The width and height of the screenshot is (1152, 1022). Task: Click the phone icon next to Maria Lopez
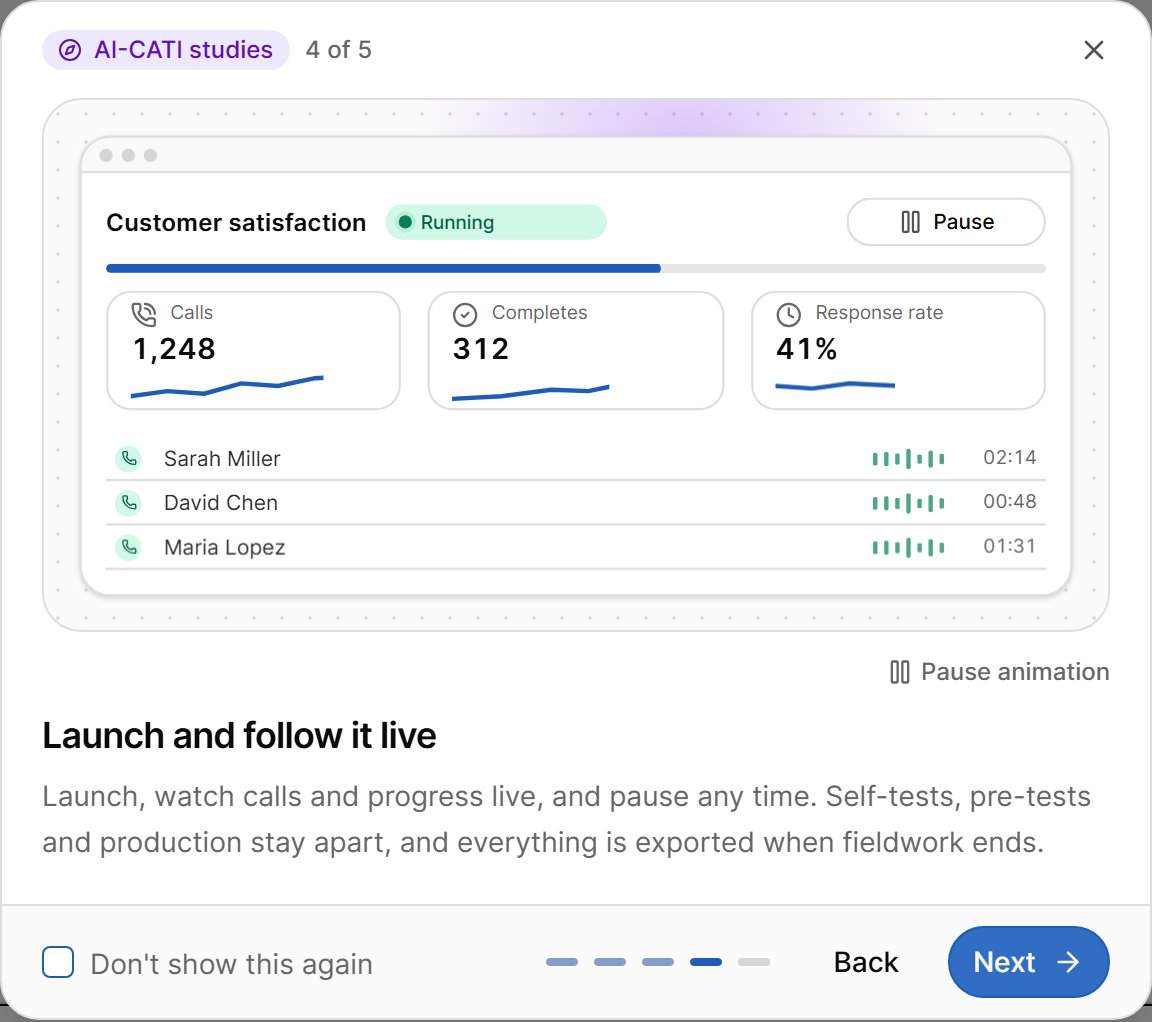[129, 547]
